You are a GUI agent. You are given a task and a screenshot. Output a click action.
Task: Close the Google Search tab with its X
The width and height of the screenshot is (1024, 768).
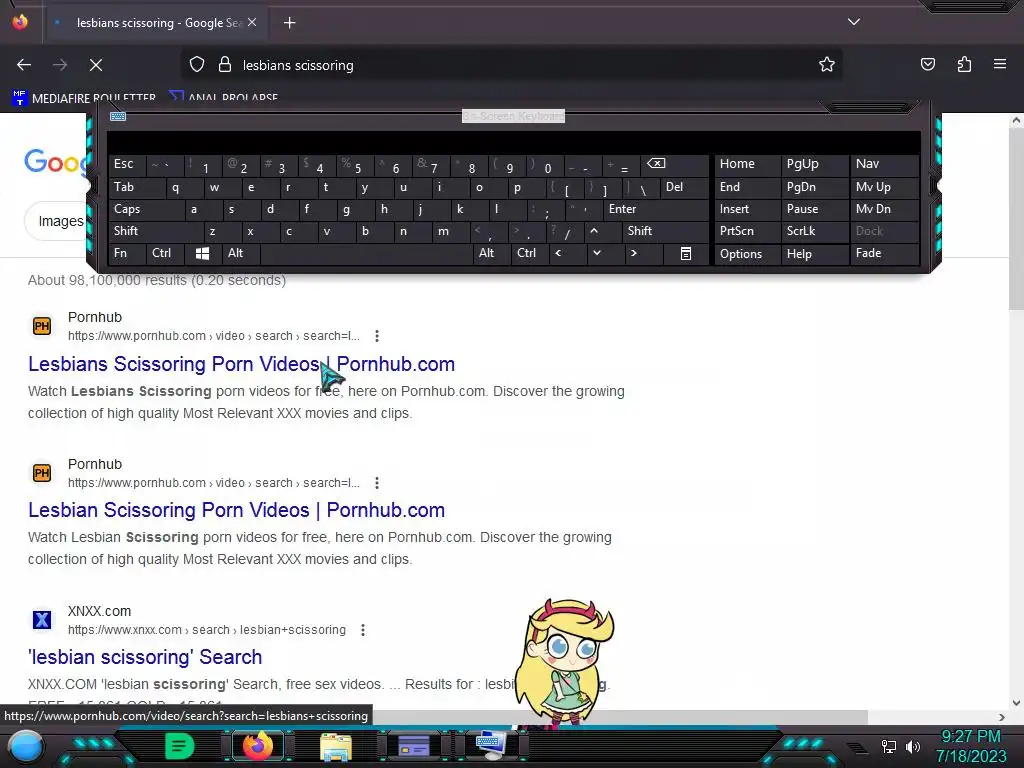pos(252,22)
